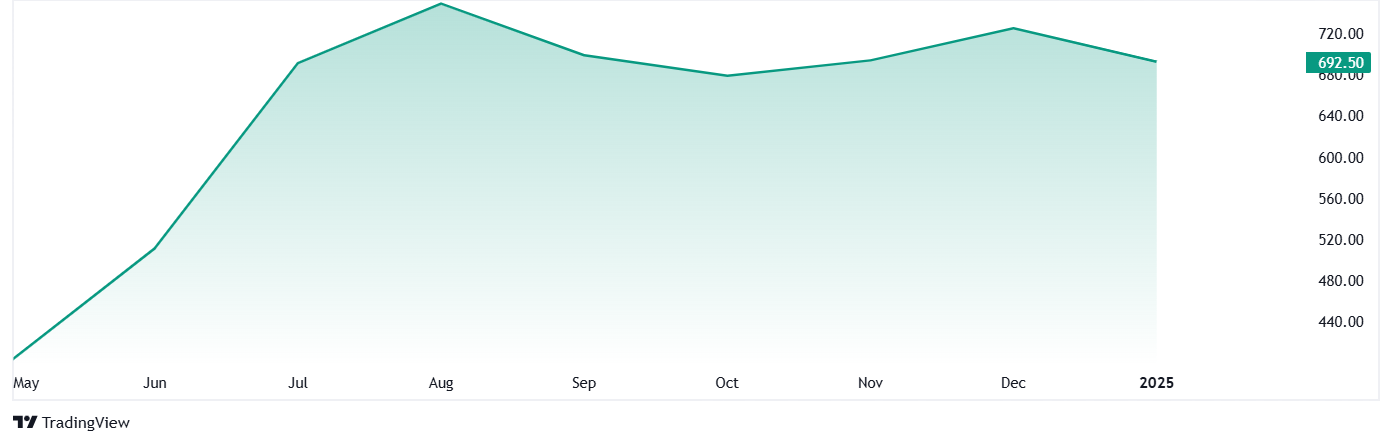
Task: Click the Nov time axis label
Action: 871,383
